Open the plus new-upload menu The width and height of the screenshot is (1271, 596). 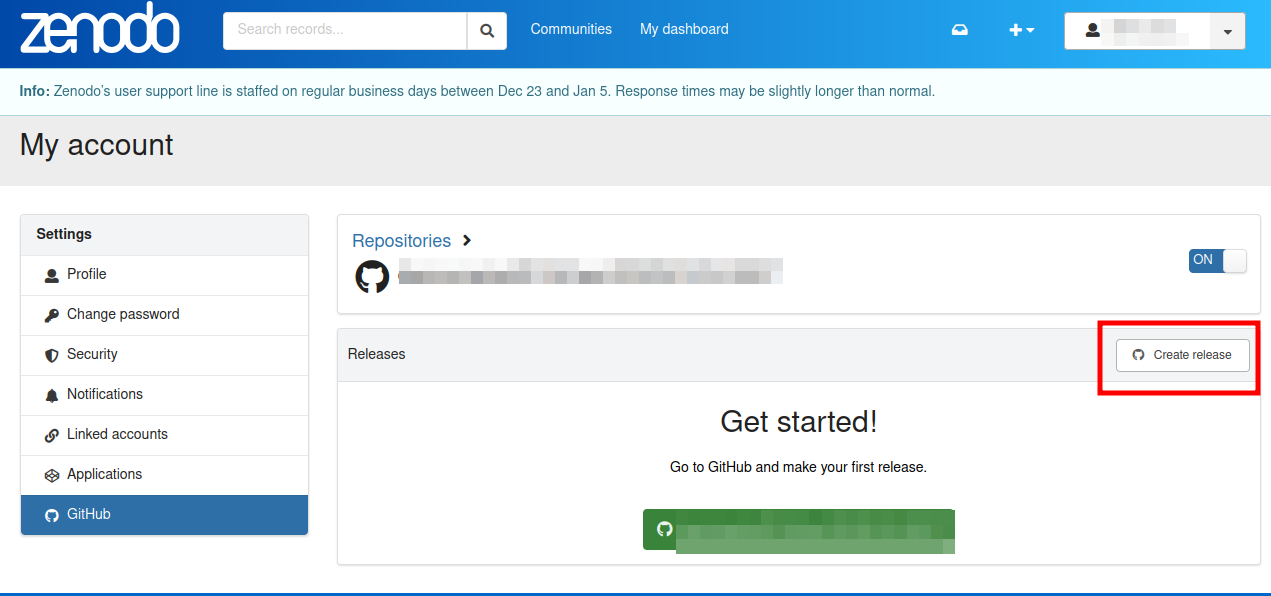pos(1021,30)
